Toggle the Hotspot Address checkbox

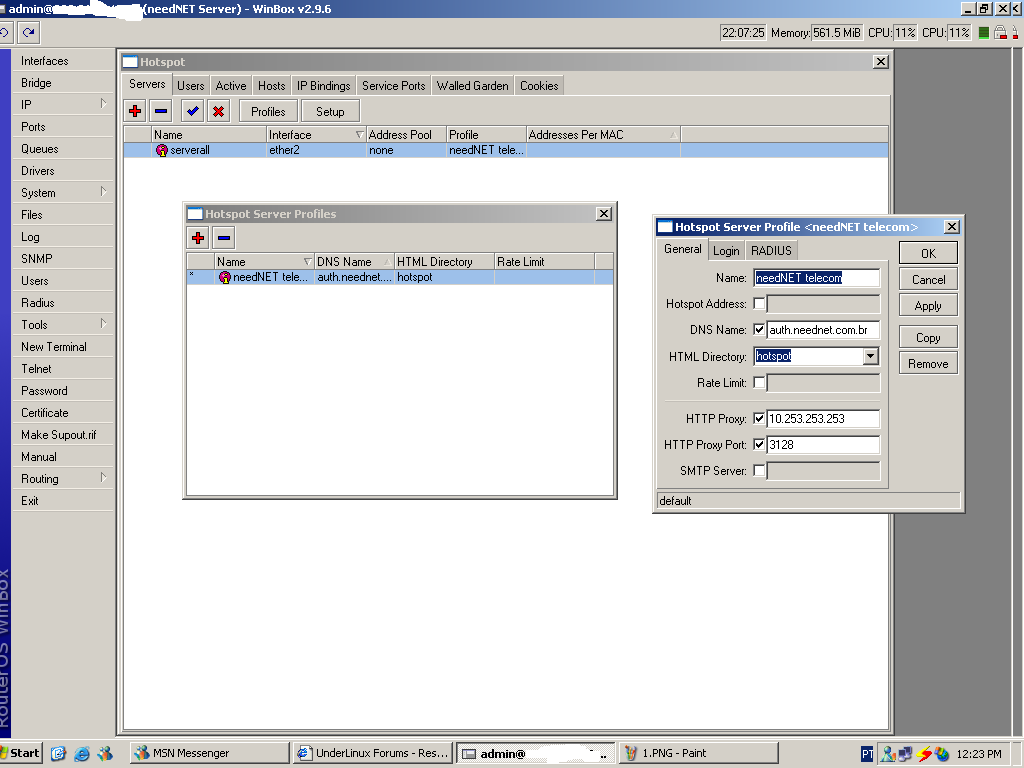(x=759, y=304)
